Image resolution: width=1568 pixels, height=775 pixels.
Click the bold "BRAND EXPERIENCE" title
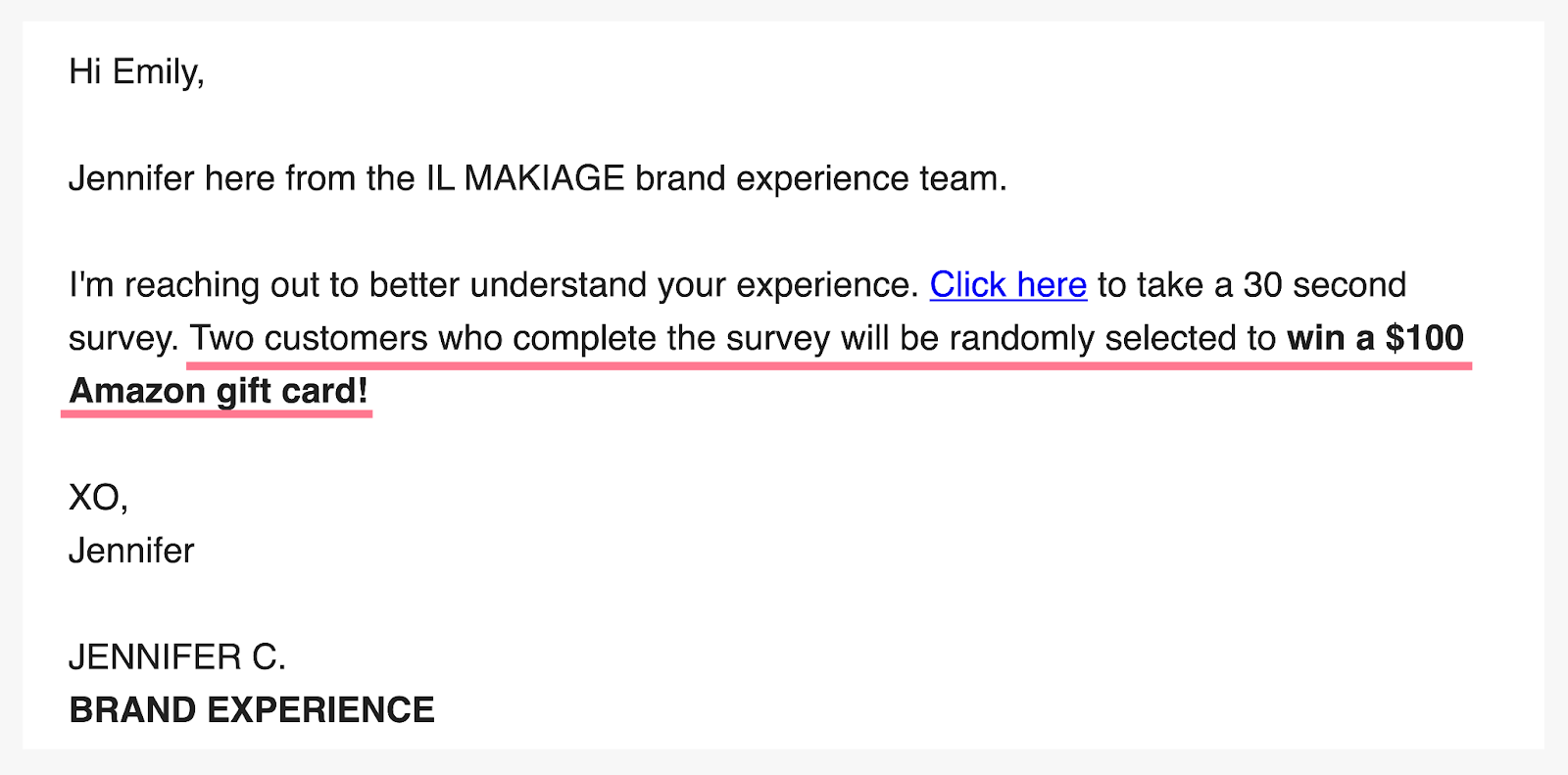(x=252, y=710)
